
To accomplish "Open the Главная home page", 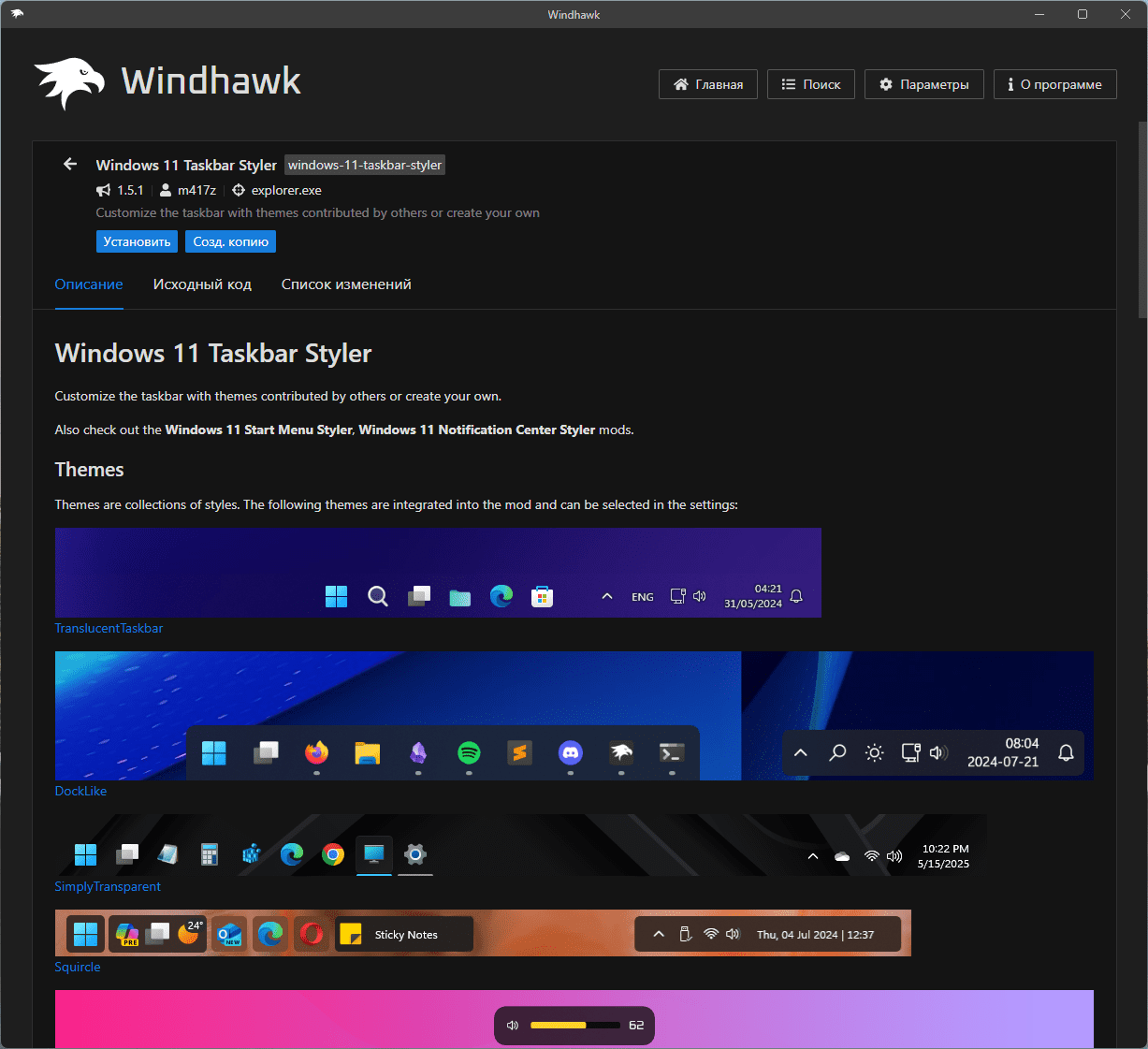I will [x=708, y=84].
